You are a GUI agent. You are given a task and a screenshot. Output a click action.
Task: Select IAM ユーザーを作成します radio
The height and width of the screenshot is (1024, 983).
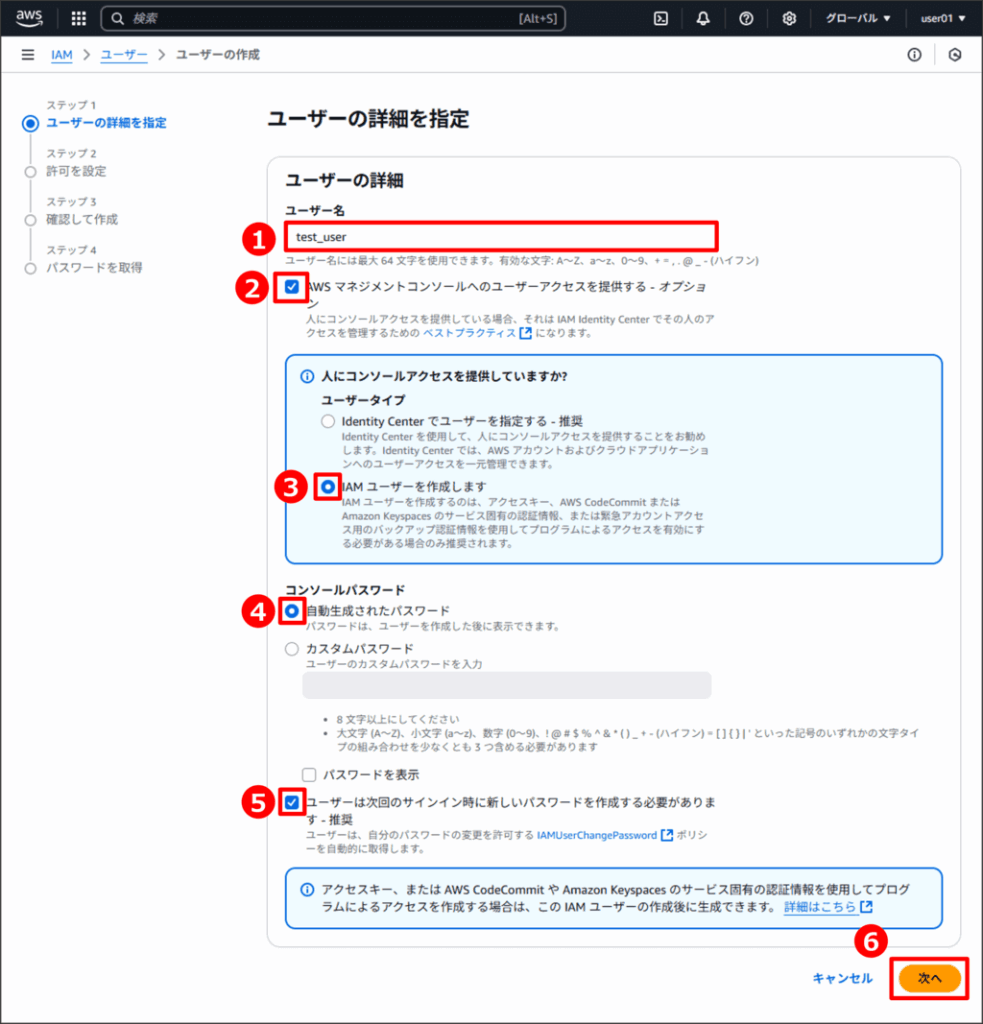click(x=328, y=487)
